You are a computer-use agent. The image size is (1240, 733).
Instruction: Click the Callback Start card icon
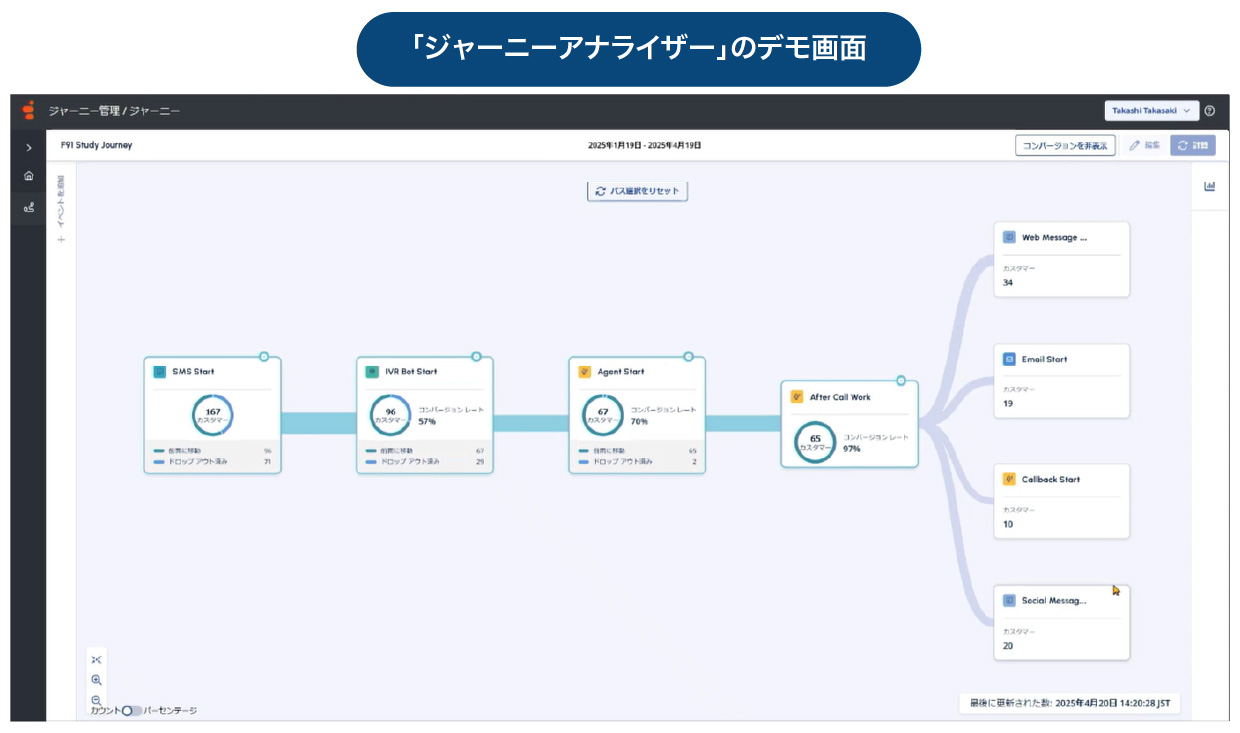coord(1009,480)
